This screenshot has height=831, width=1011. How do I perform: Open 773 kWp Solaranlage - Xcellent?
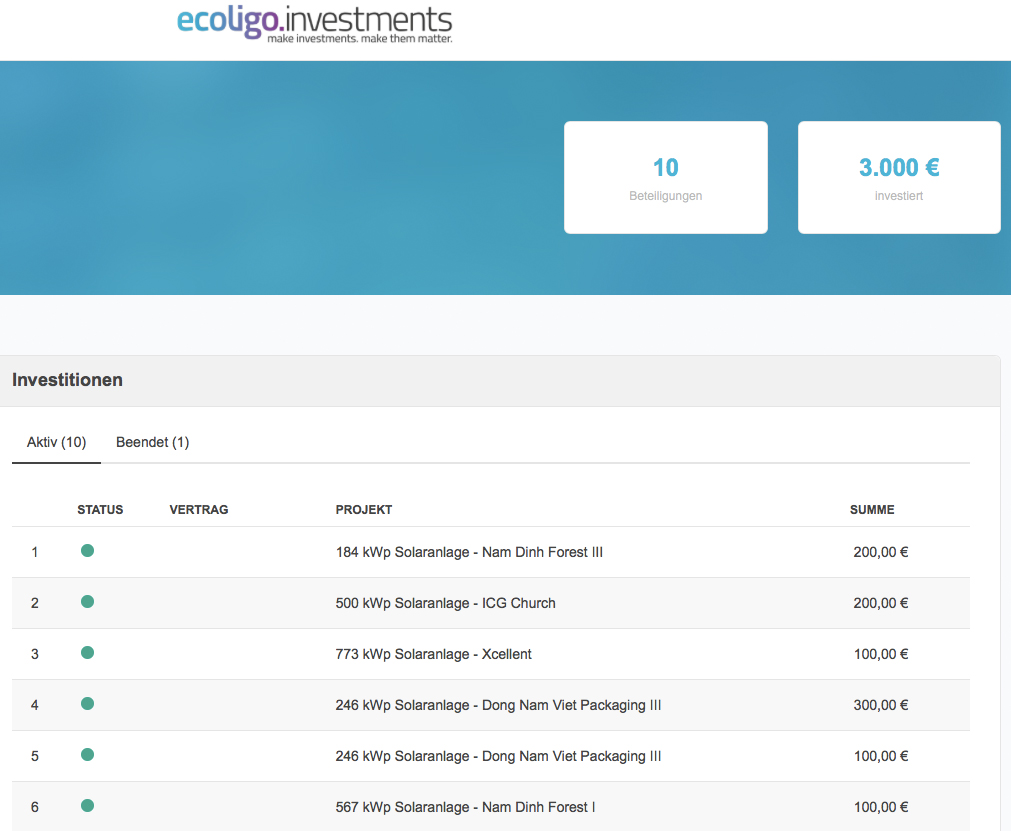(x=433, y=654)
